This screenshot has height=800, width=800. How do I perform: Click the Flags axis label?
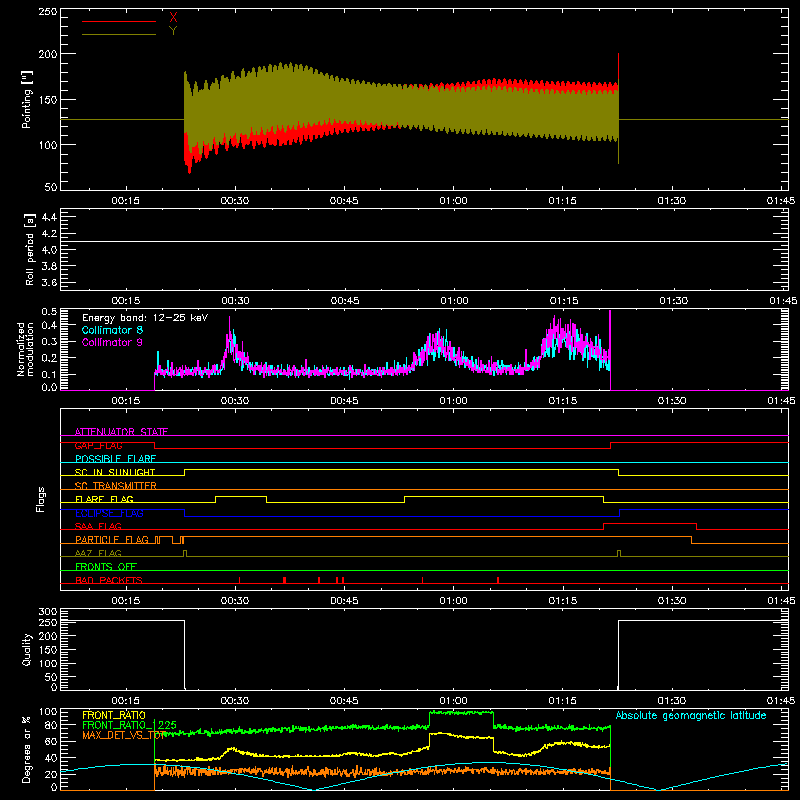pos(40,499)
